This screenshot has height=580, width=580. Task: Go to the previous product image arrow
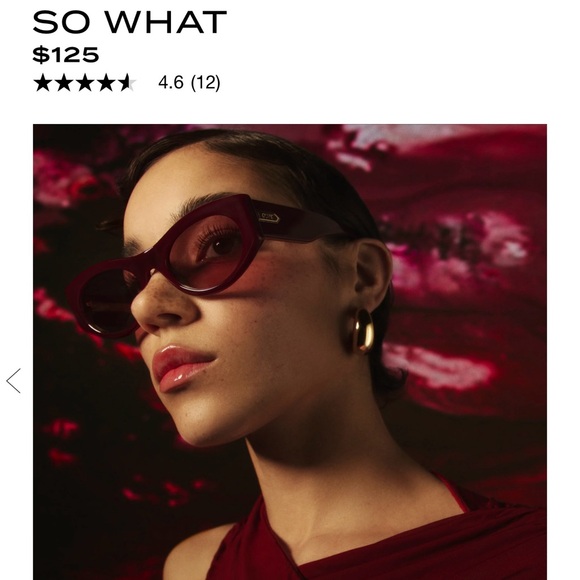click(13, 381)
